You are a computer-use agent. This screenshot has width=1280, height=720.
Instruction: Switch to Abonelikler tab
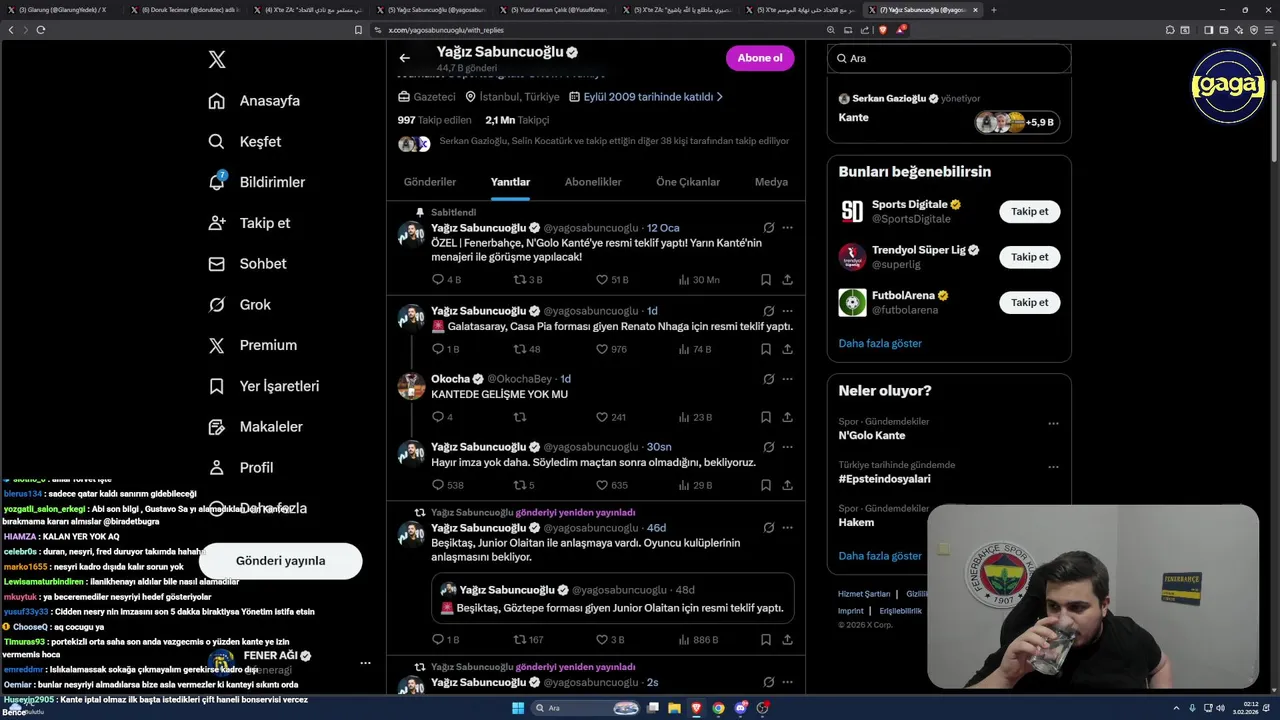pyautogui.click(x=593, y=182)
